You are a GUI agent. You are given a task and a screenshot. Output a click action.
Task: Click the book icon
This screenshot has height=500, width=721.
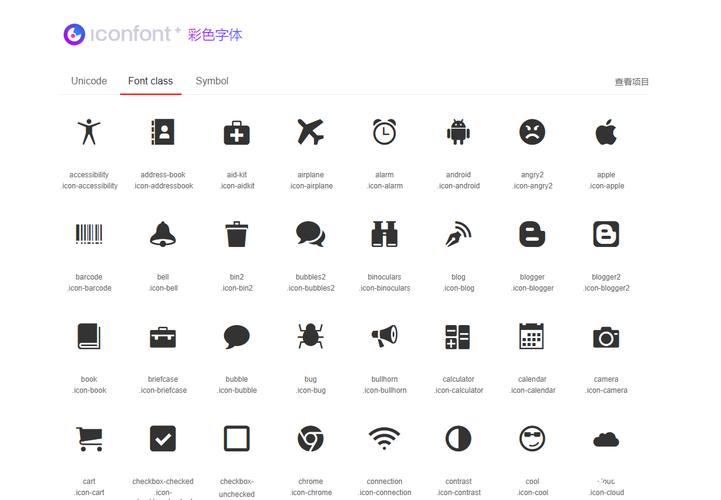pos(89,336)
